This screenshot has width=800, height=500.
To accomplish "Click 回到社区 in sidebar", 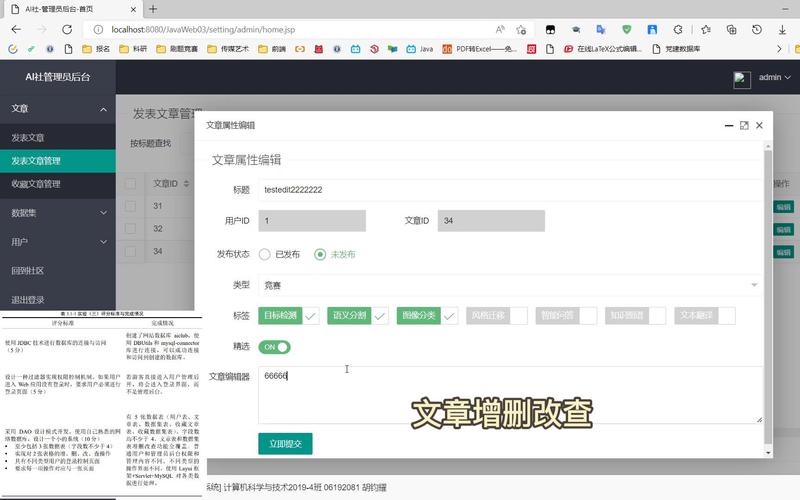I will [58, 271].
